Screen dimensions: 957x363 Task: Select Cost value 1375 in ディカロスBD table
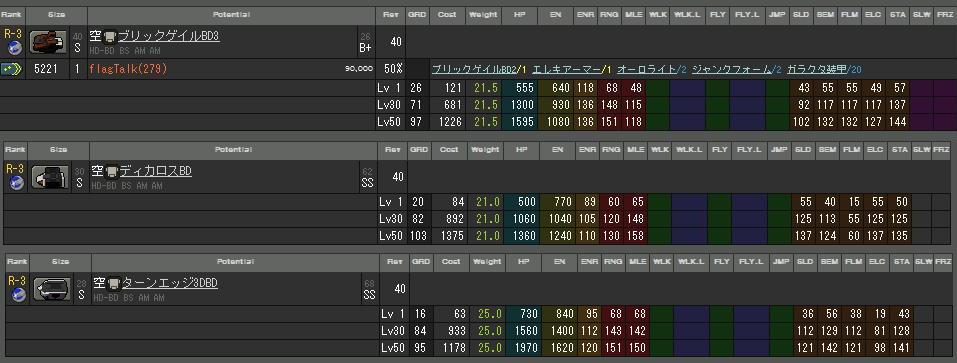[451, 235]
